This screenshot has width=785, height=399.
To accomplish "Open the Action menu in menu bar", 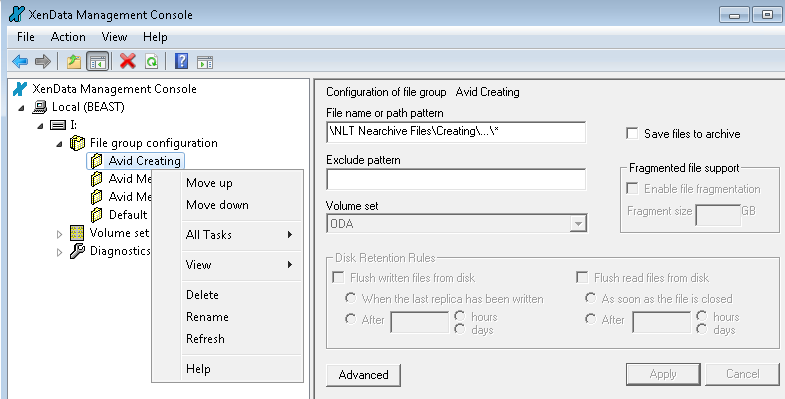I will (x=68, y=37).
